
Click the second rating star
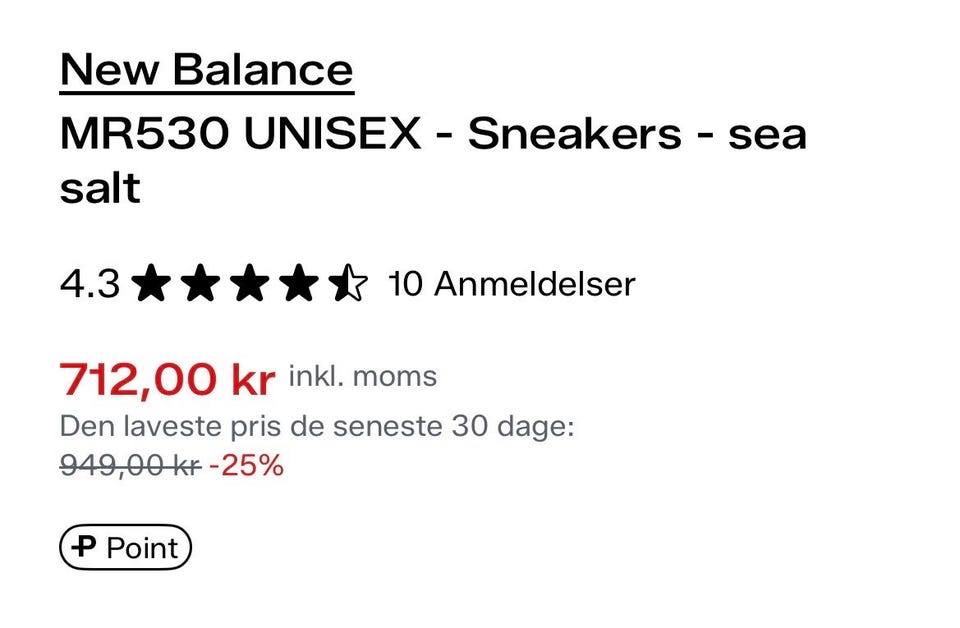click(x=201, y=284)
